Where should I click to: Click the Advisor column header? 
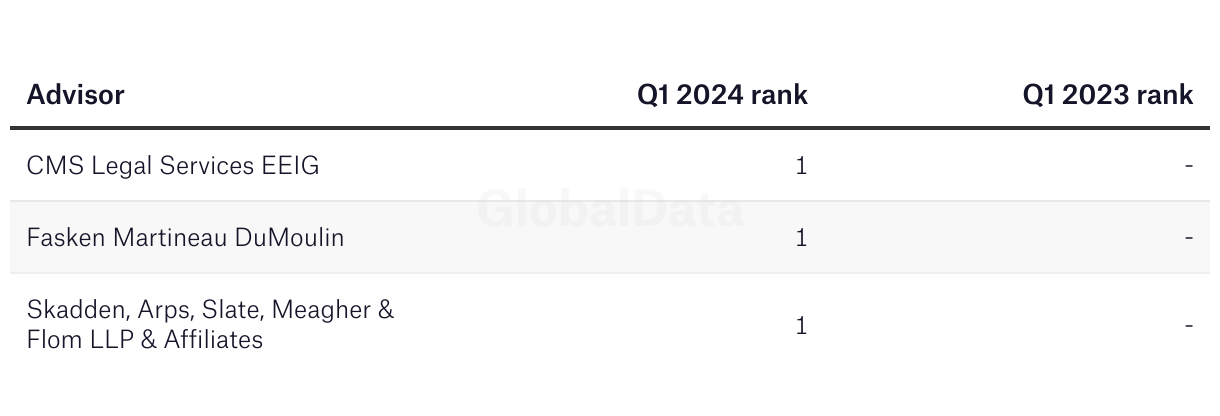coord(75,95)
